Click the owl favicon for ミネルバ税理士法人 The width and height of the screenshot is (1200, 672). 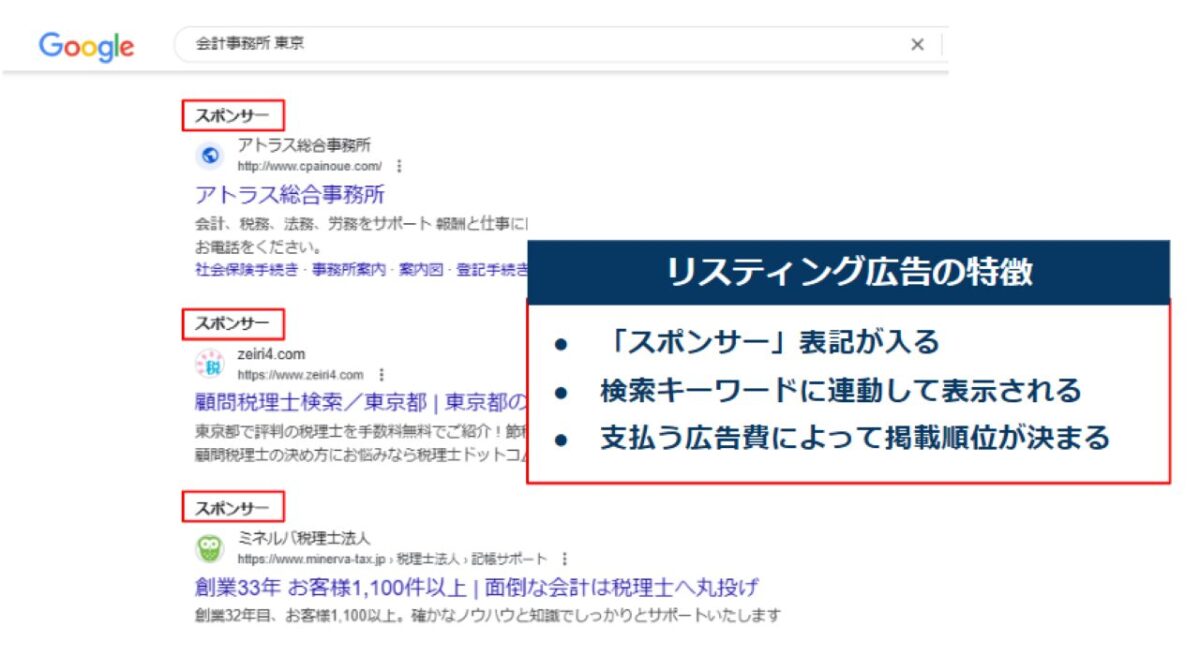[x=210, y=548]
